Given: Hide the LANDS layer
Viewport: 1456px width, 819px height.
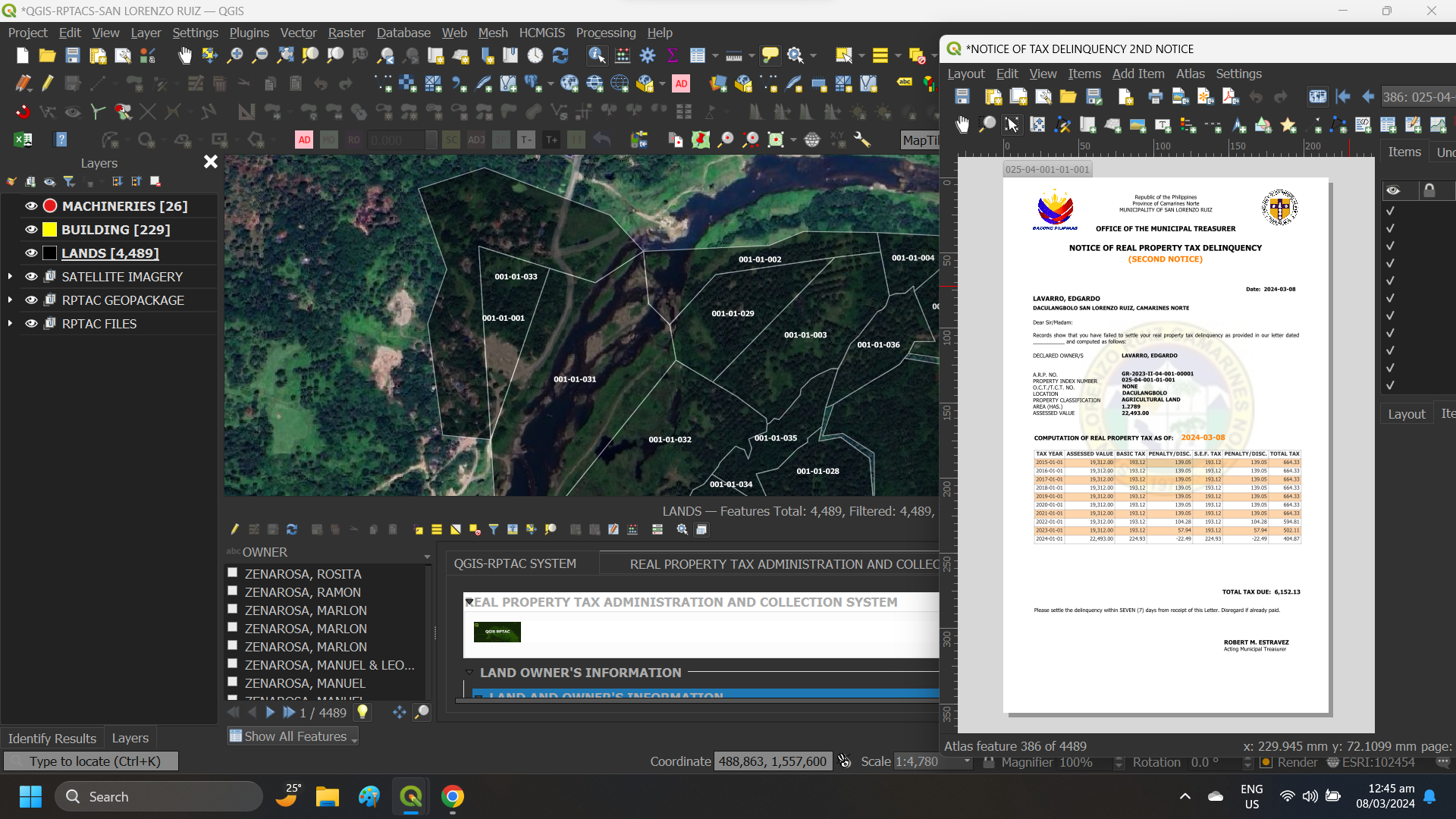Looking at the screenshot, I should coord(30,253).
